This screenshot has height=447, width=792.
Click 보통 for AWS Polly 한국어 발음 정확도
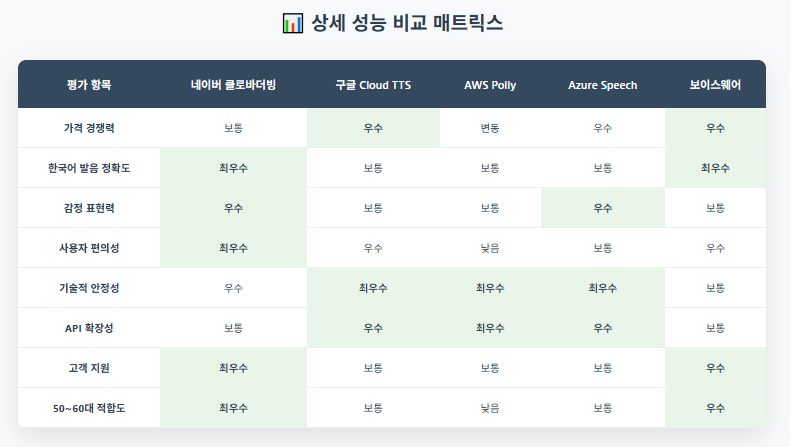490,168
